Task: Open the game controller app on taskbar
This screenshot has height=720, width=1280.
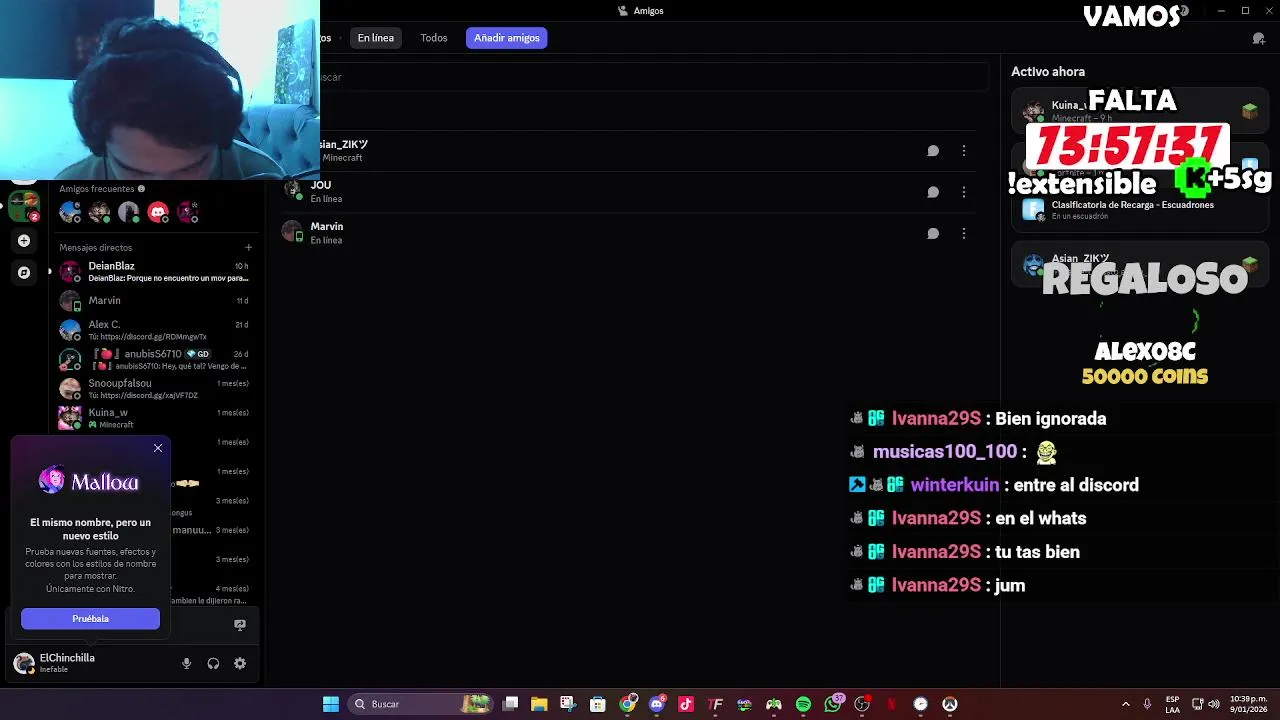Action: pos(774,704)
